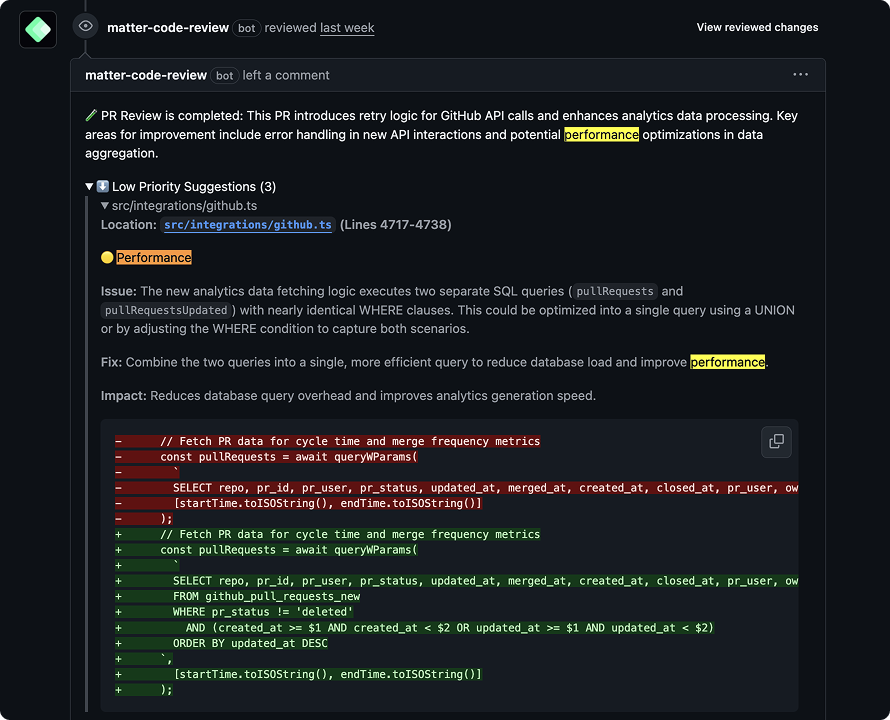The image size is (890, 720).
Task: Click the bot badge in review header
Action: click(246, 28)
